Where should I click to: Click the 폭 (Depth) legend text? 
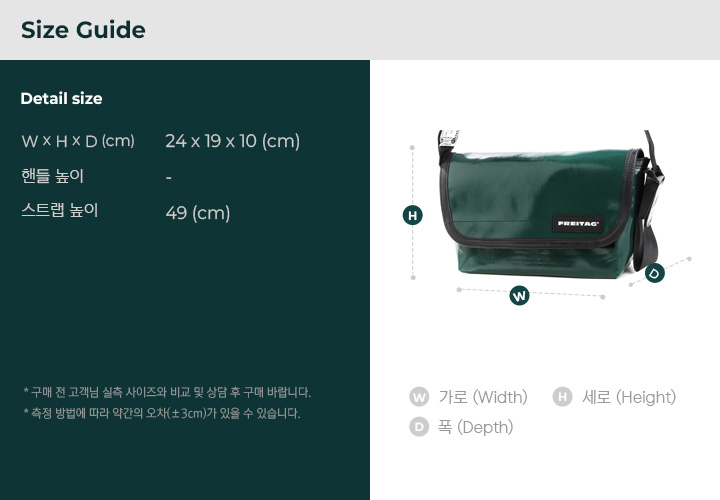point(475,427)
